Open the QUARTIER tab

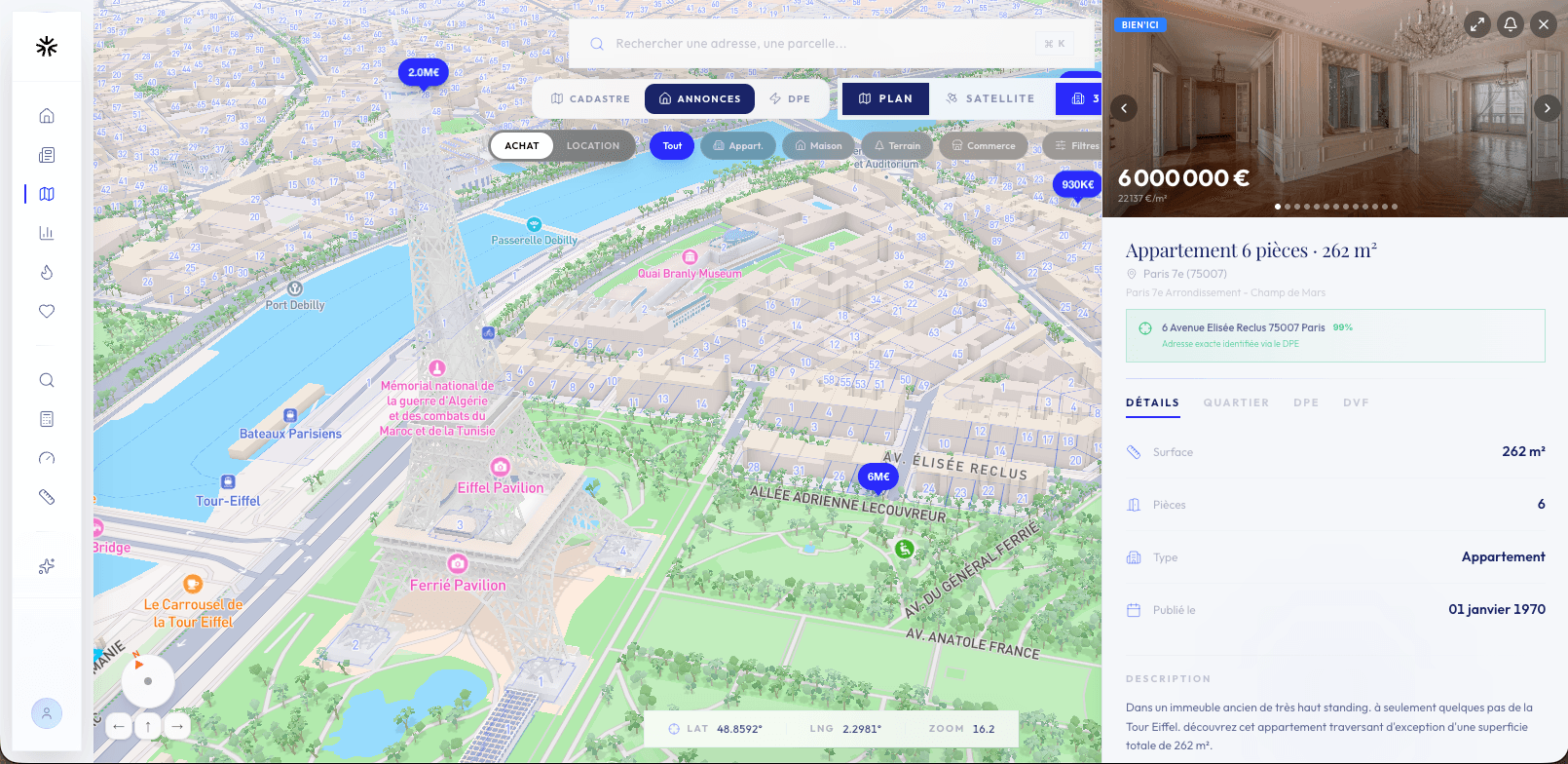point(1236,402)
